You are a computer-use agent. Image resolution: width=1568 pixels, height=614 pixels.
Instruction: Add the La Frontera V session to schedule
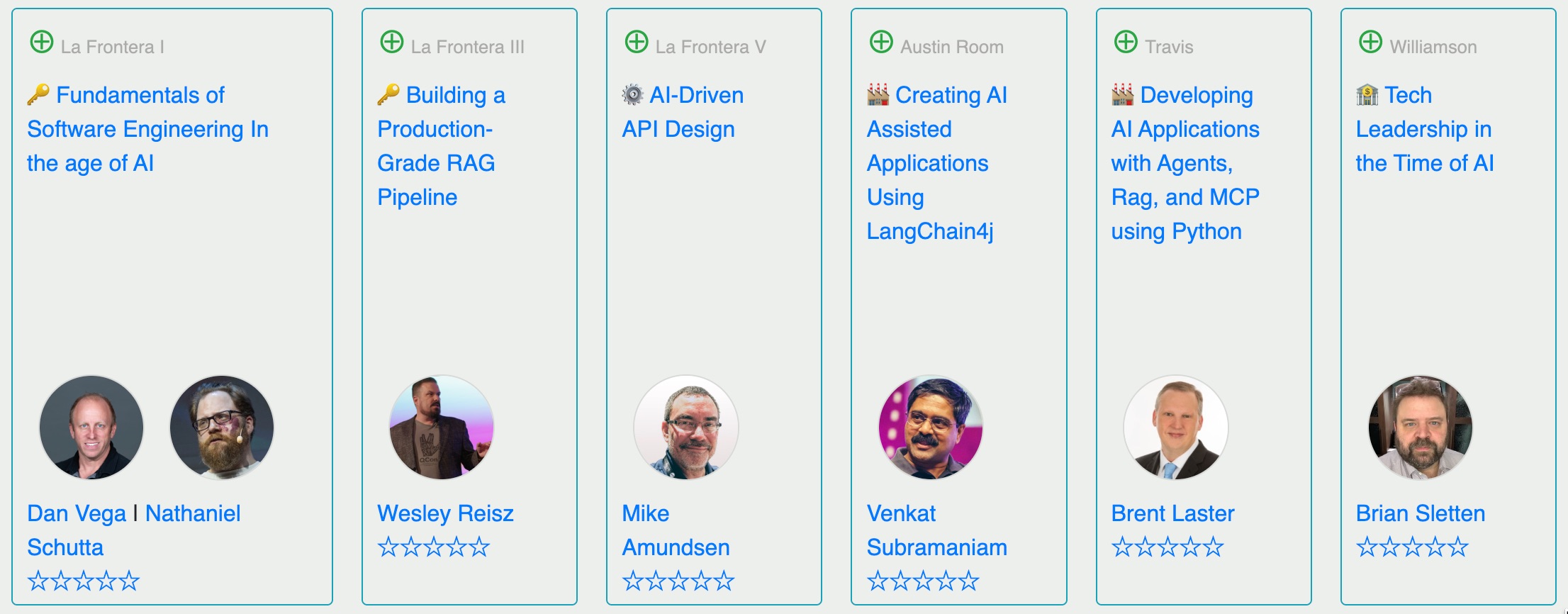(637, 42)
